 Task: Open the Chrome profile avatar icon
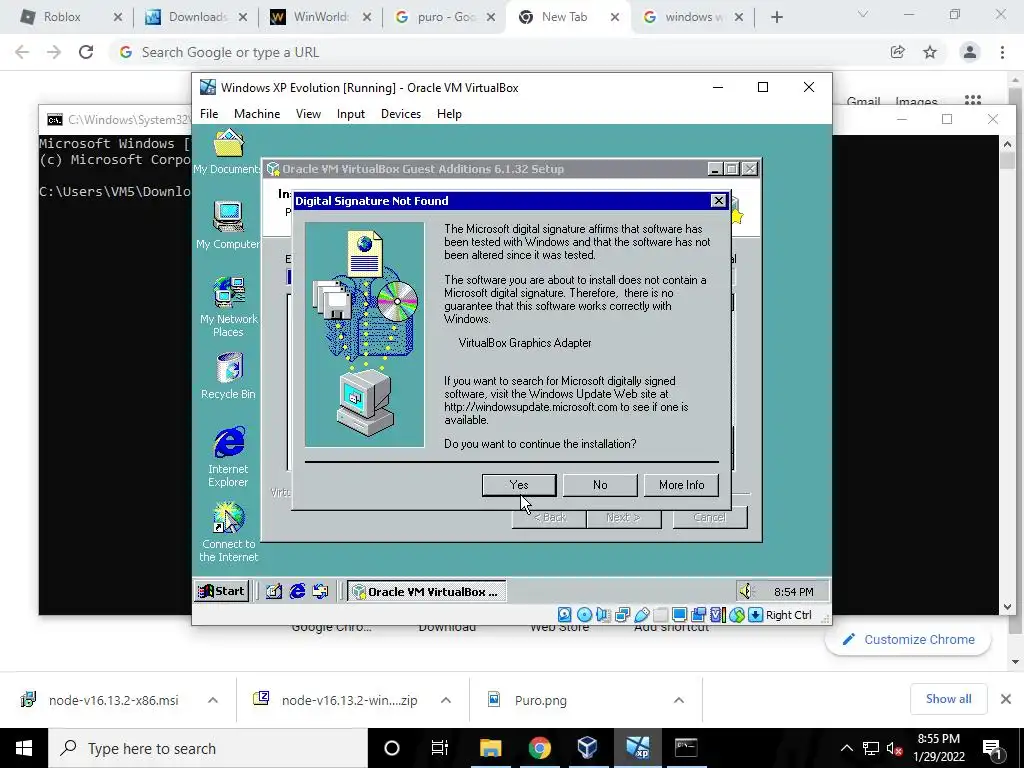coord(970,52)
